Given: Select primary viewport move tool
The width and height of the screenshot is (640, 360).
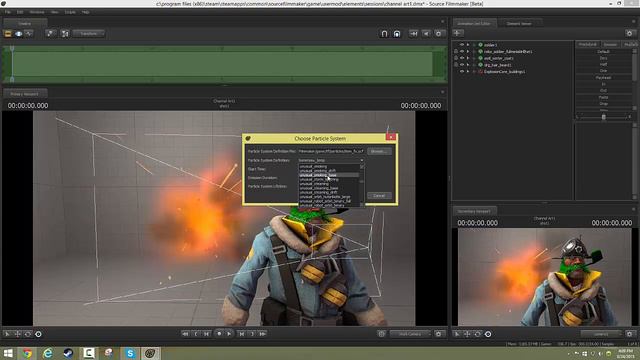Looking at the screenshot, I should (x=18, y=334).
